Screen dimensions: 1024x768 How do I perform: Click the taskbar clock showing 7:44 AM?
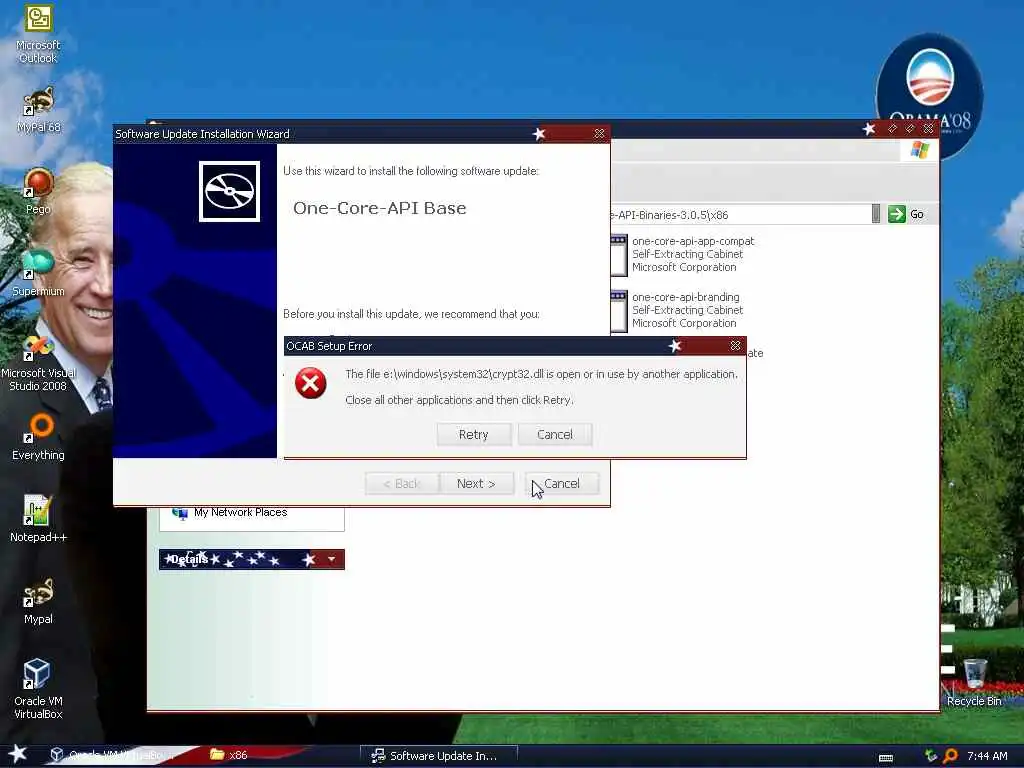(987, 756)
